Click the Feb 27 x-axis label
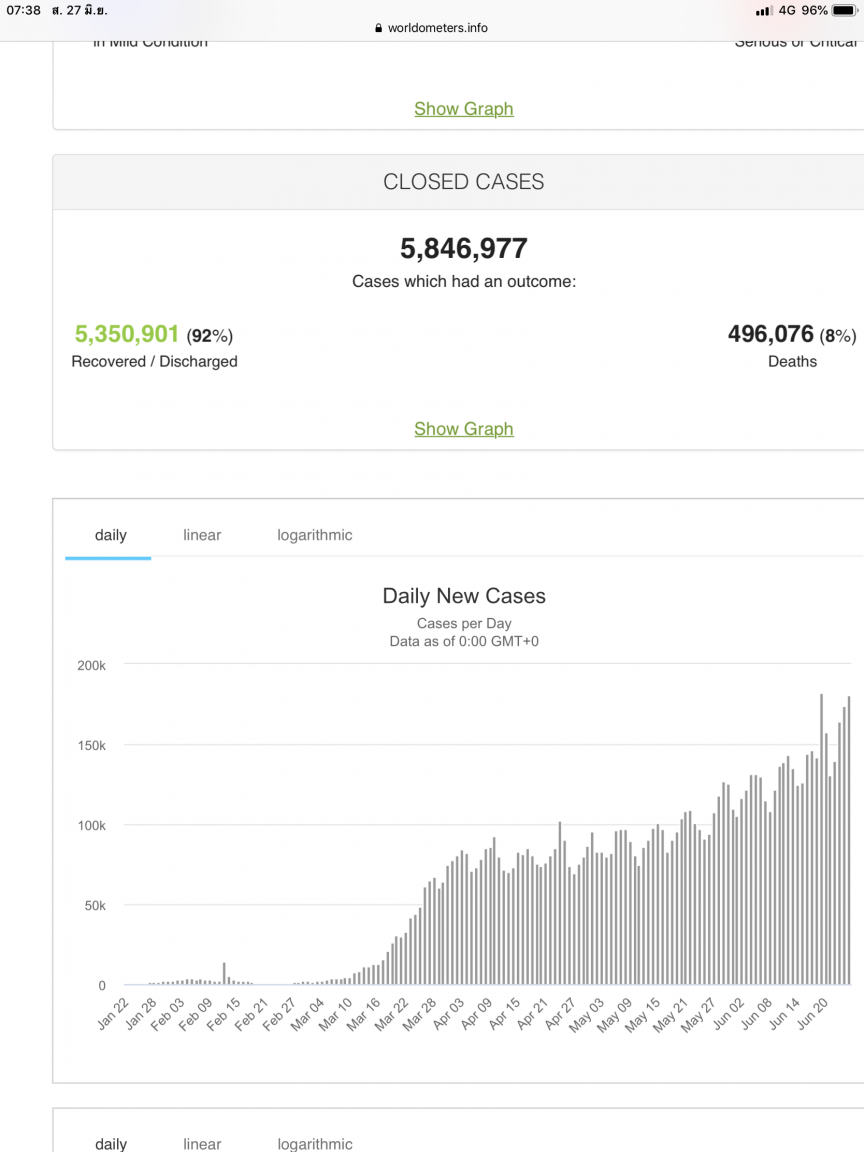Screen dimensions: 864x1152 point(279,1014)
